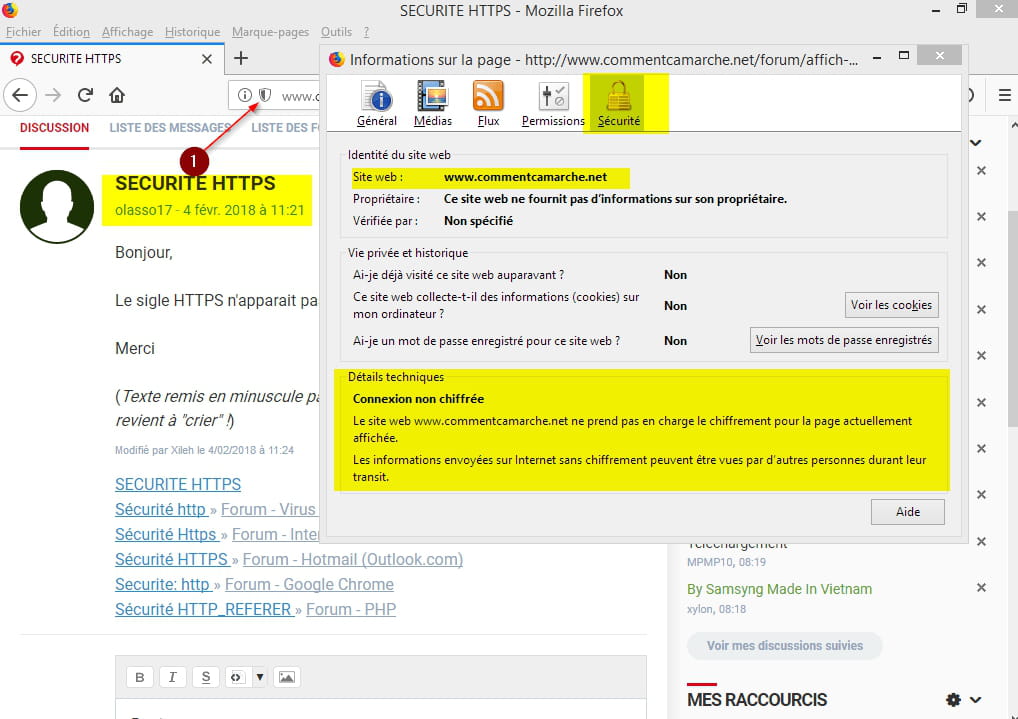
Task: Open the ? help menu
Action: [x=366, y=32]
